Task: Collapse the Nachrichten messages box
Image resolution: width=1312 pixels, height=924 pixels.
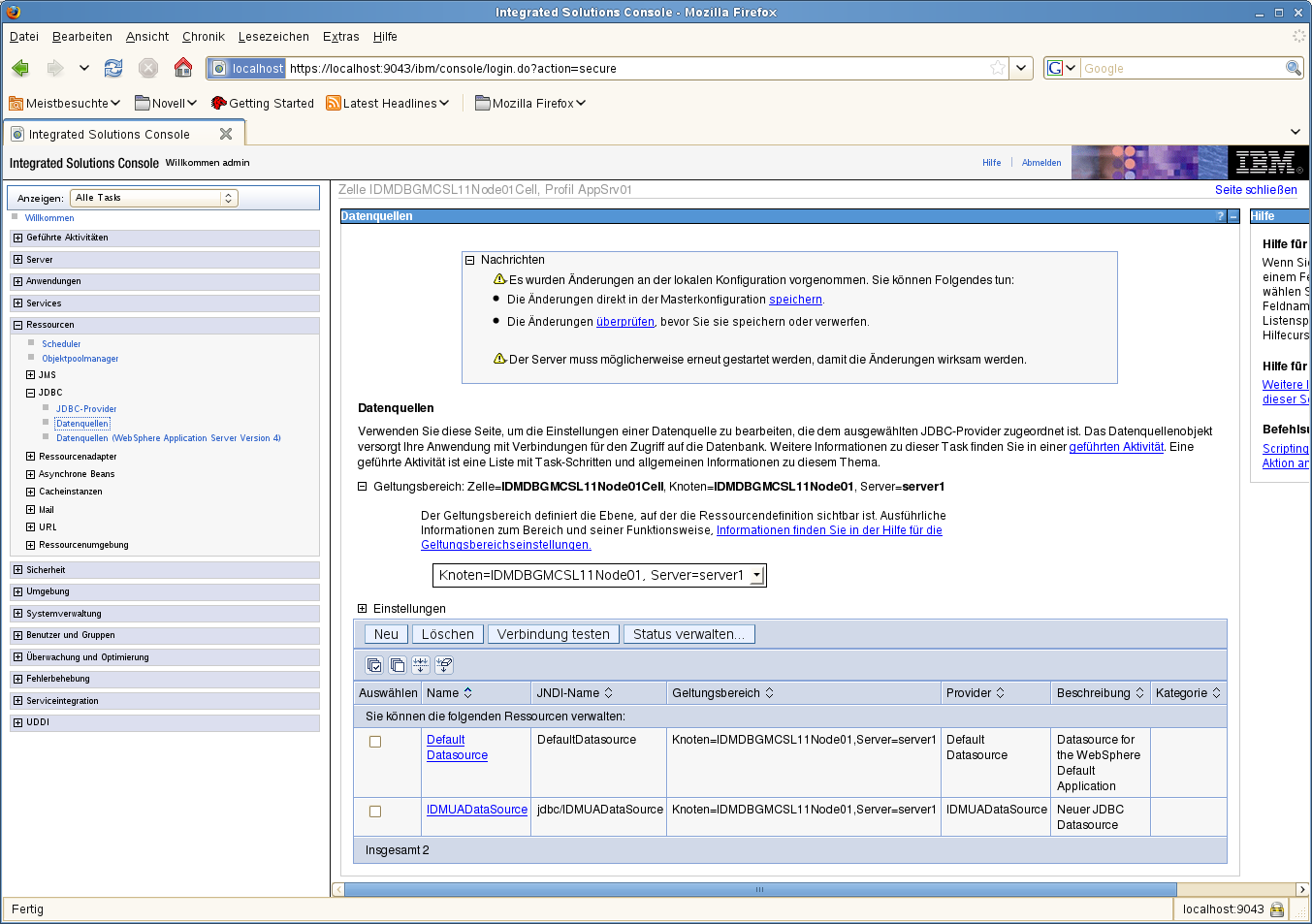Action: (470, 260)
